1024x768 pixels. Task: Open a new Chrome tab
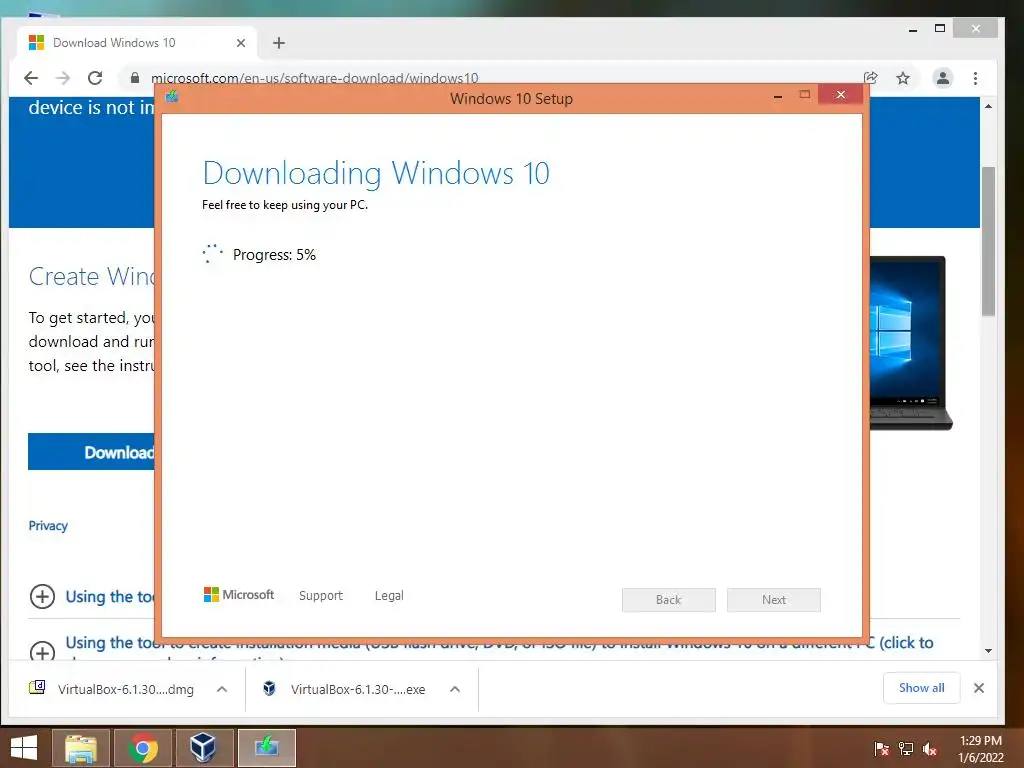279,43
